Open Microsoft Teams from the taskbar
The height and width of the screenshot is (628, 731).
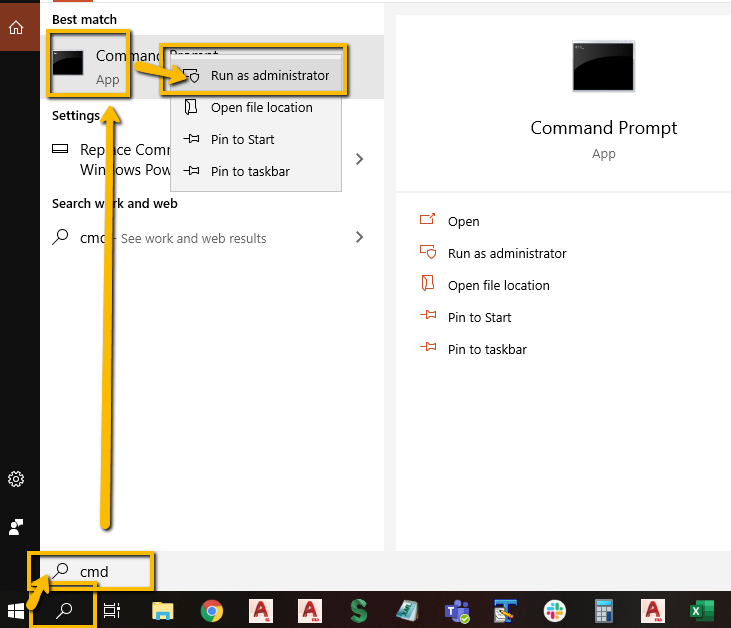[x=457, y=611]
